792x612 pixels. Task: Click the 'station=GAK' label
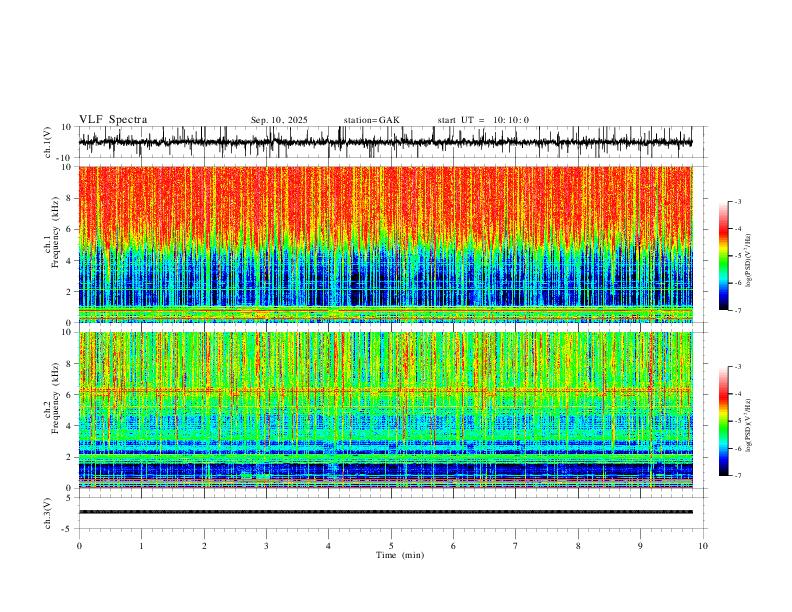(371, 120)
